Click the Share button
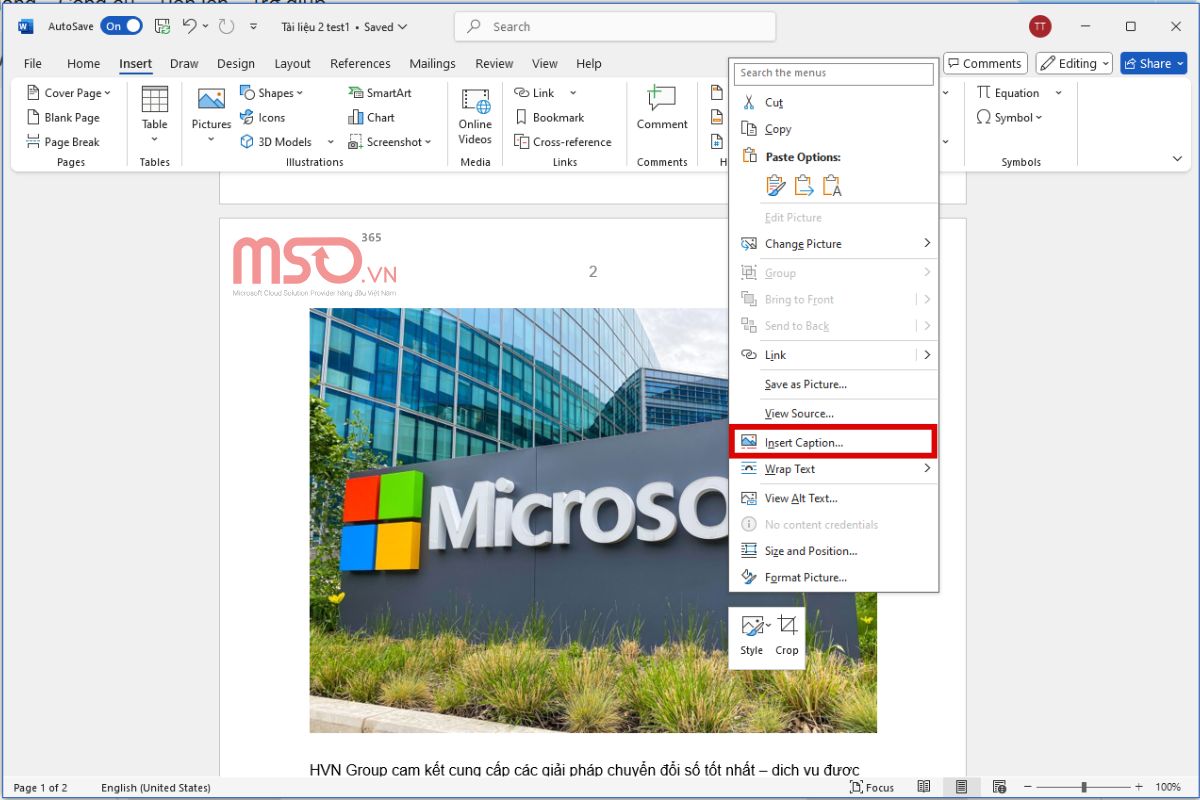The image size is (1200, 800). point(1153,63)
